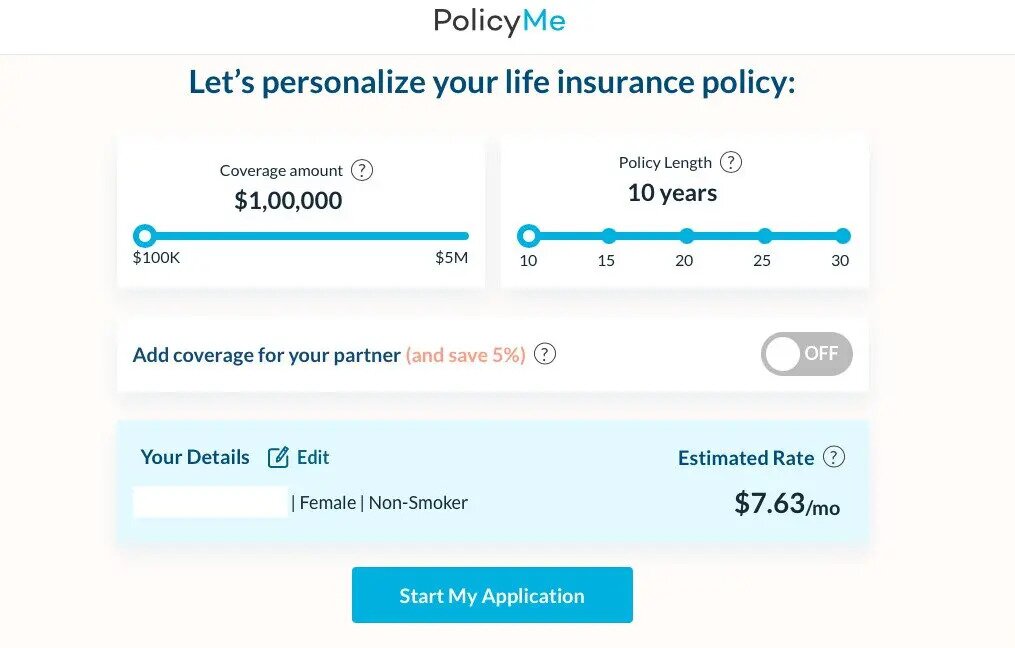1015x648 pixels.
Task: Select the 30-year policy length mark
Action: 841,236
